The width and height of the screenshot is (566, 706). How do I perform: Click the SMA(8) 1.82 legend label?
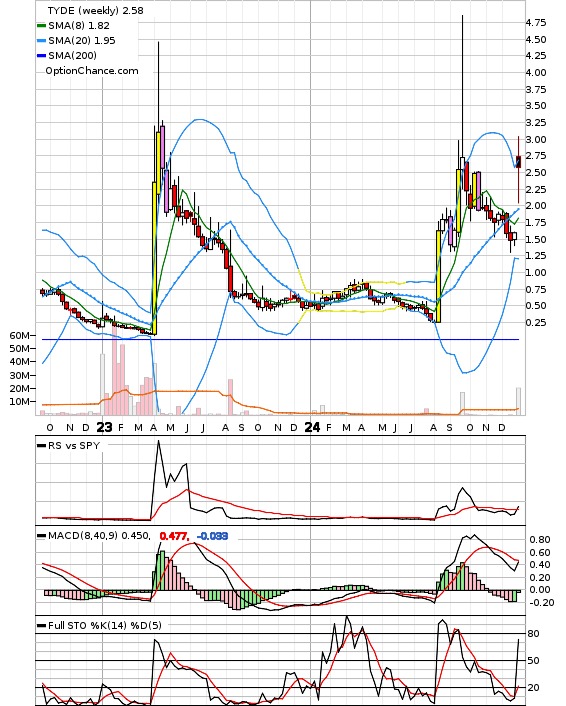coord(79,26)
